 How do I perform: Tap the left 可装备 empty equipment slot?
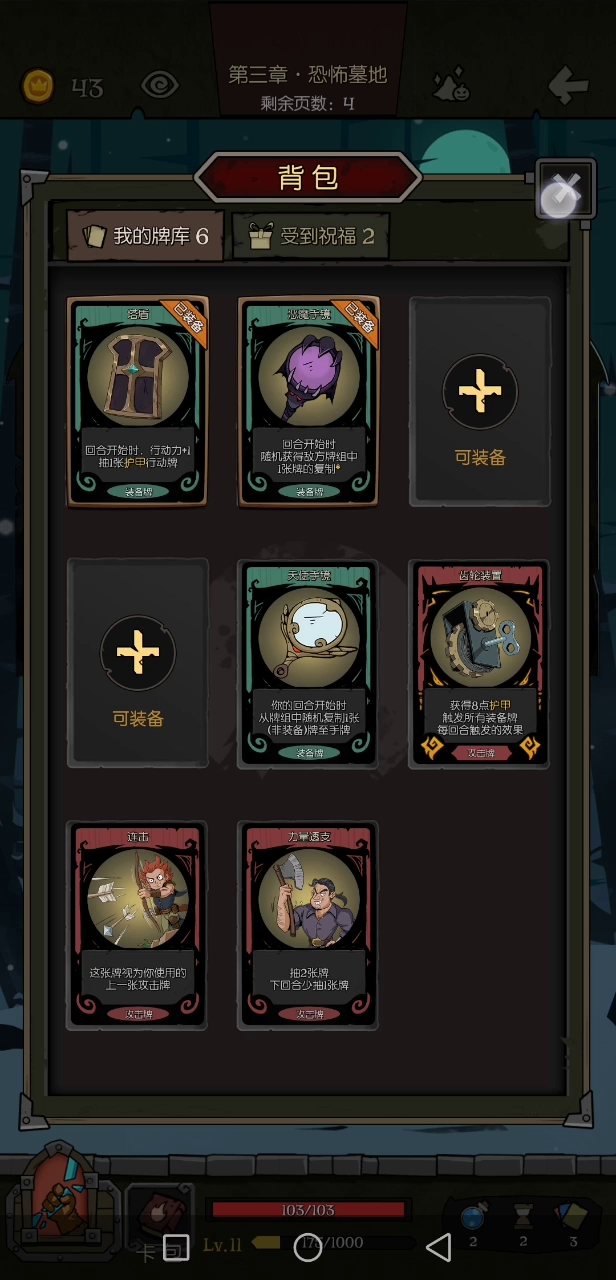coord(138,663)
